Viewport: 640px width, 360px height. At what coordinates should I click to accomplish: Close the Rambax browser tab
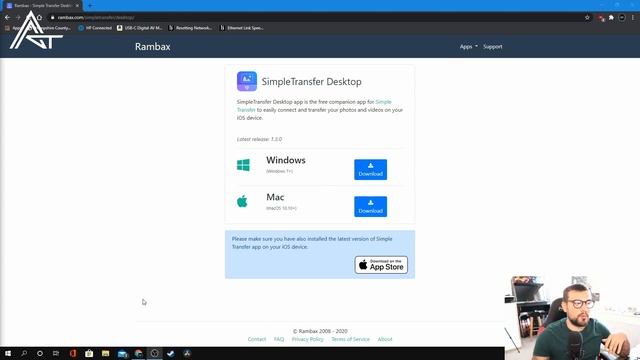click(x=77, y=6)
